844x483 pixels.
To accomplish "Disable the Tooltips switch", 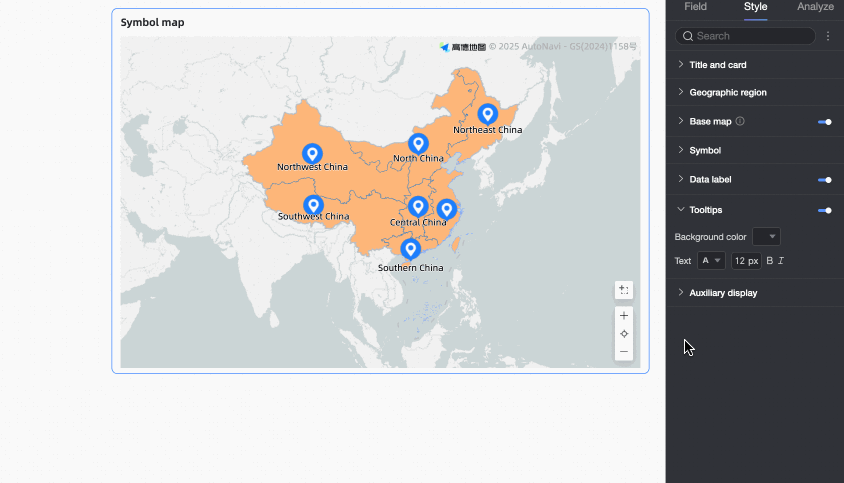I will [x=825, y=211].
